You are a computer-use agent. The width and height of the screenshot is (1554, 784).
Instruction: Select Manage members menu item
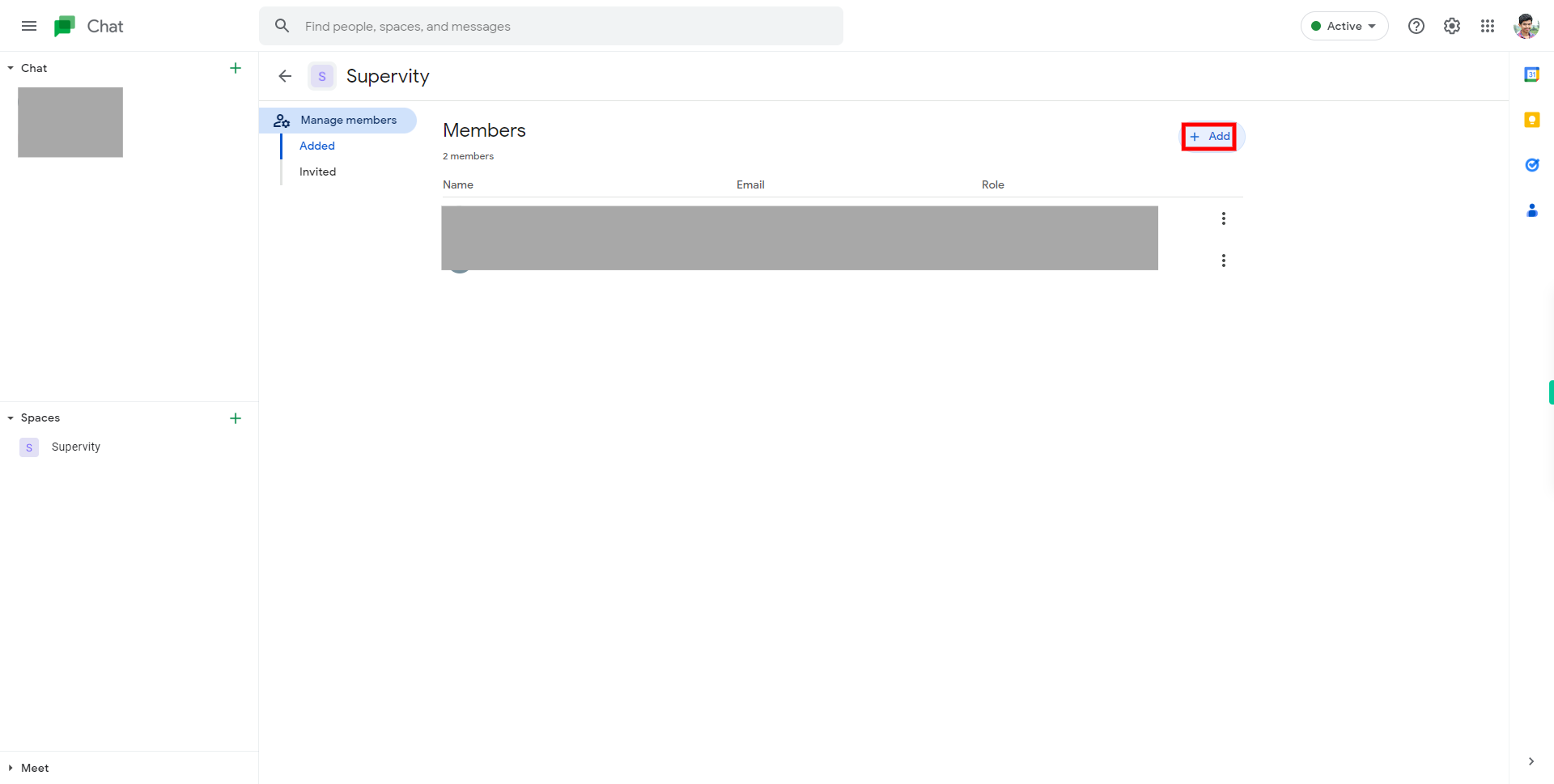338,120
